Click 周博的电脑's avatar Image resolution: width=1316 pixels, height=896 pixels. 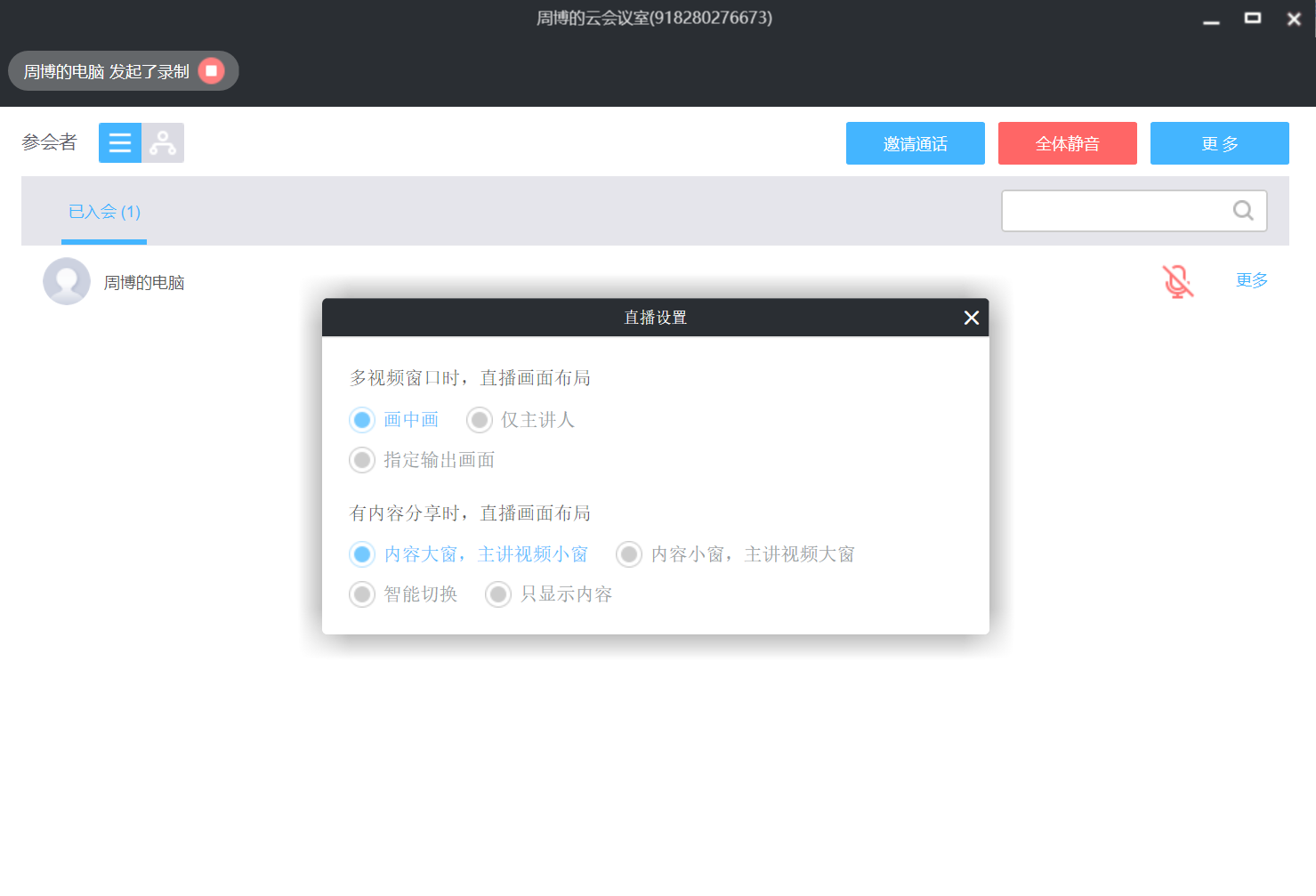pyautogui.click(x=67, y=281)
